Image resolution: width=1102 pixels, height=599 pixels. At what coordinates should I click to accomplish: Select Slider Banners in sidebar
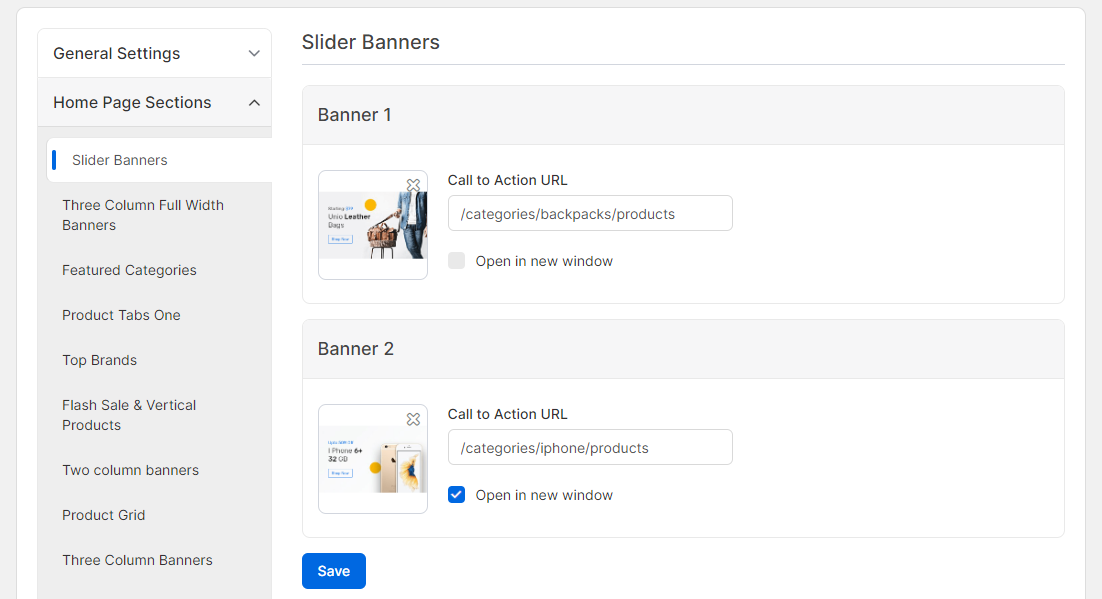point(120,160)
